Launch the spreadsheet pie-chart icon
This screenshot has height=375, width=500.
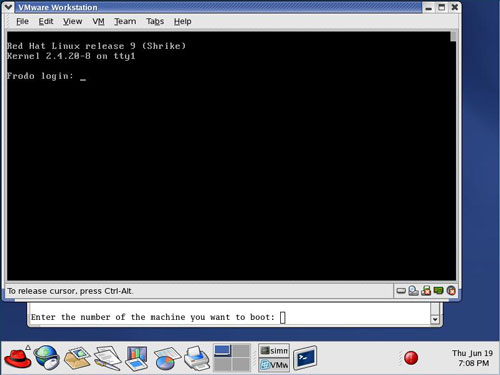[167, 358]
